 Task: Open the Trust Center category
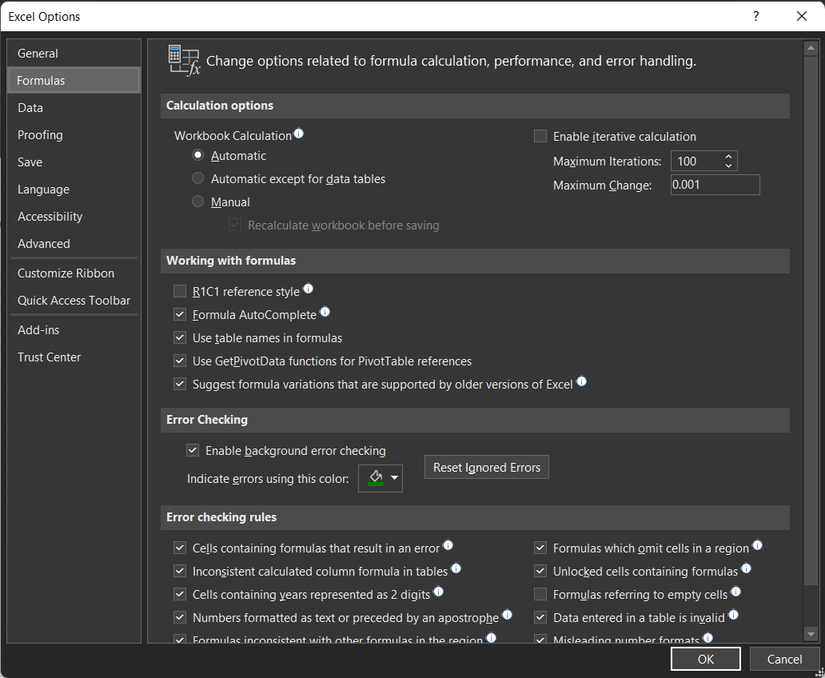coord(74,357)
